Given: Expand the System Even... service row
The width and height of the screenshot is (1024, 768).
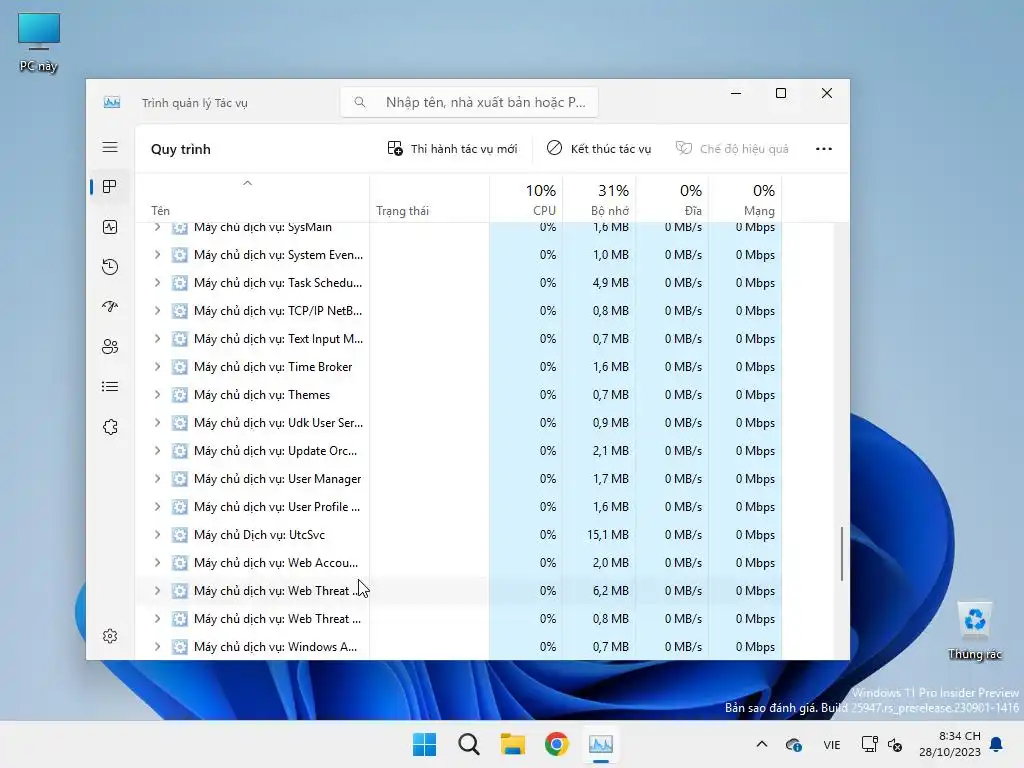Looking at the screenshot, I should (x=157, y=255).
